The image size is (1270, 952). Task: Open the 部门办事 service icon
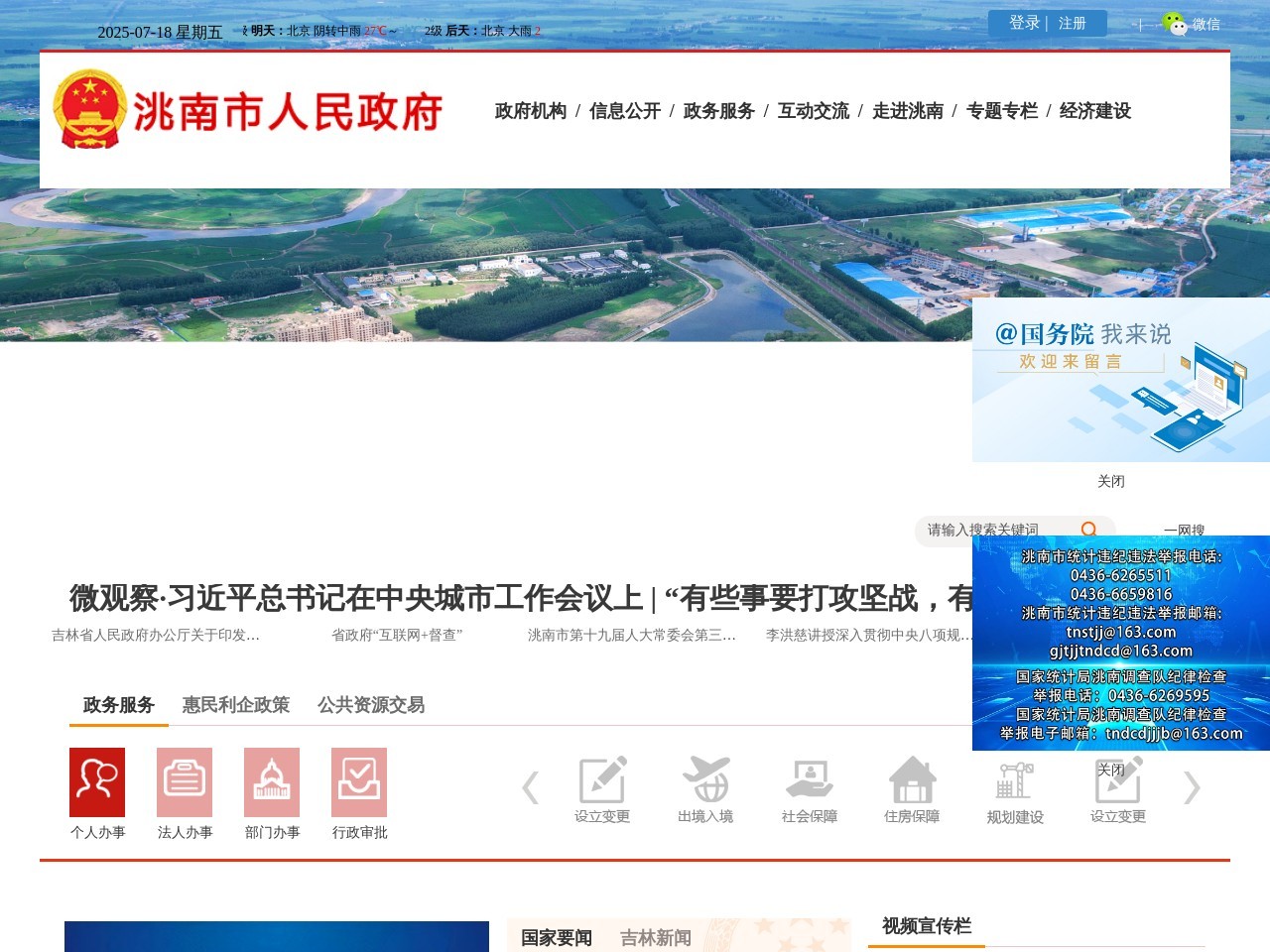pos(272,781)
